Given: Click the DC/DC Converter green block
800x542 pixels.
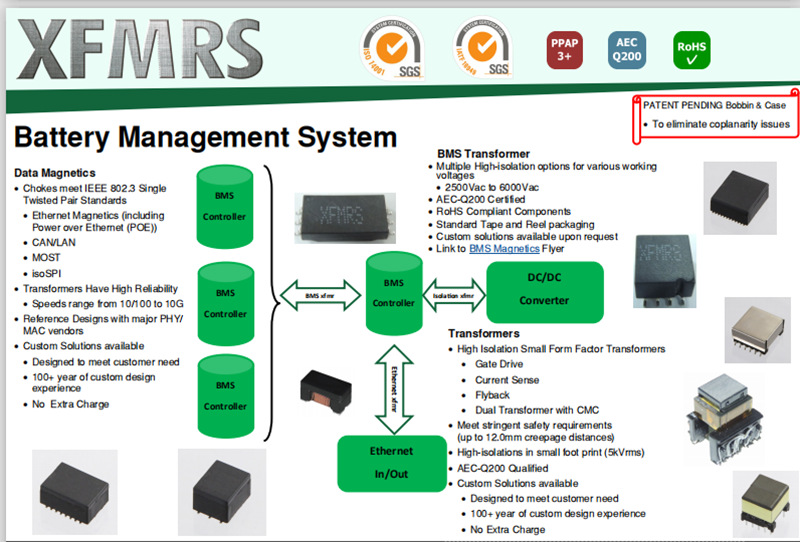Looking at the screenshot, I should coord(544,292).
